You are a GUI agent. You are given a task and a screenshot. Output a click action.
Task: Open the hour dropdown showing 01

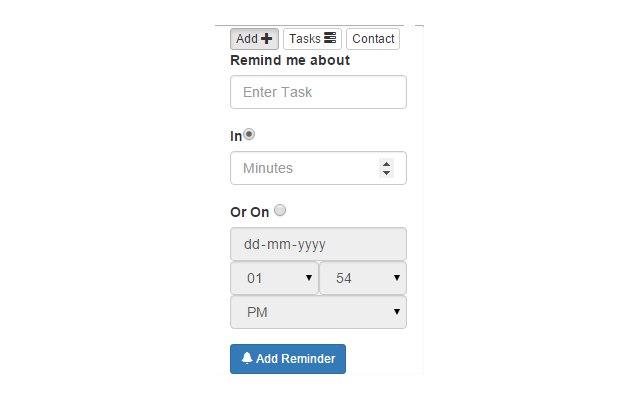pos(274,278)
